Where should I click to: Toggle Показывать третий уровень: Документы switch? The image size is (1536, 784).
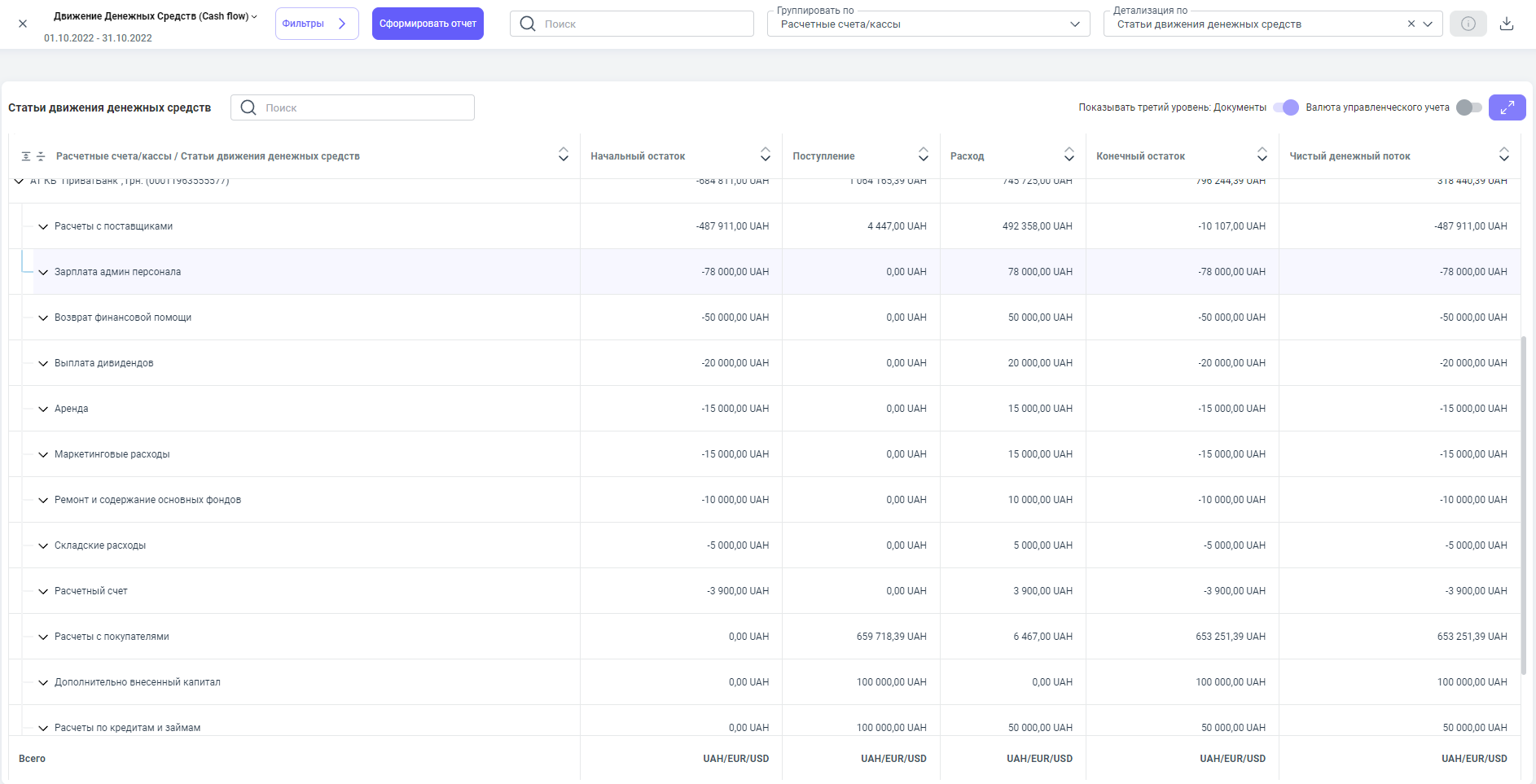point(1286,107)
